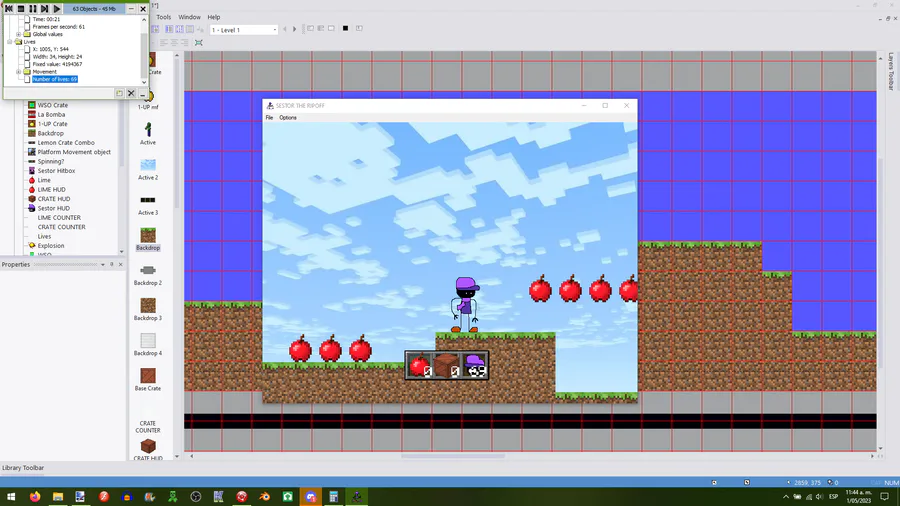Screen dimensions: 900x506
Task: Select Spinning? in the object tree
Action: coord(51,161)
